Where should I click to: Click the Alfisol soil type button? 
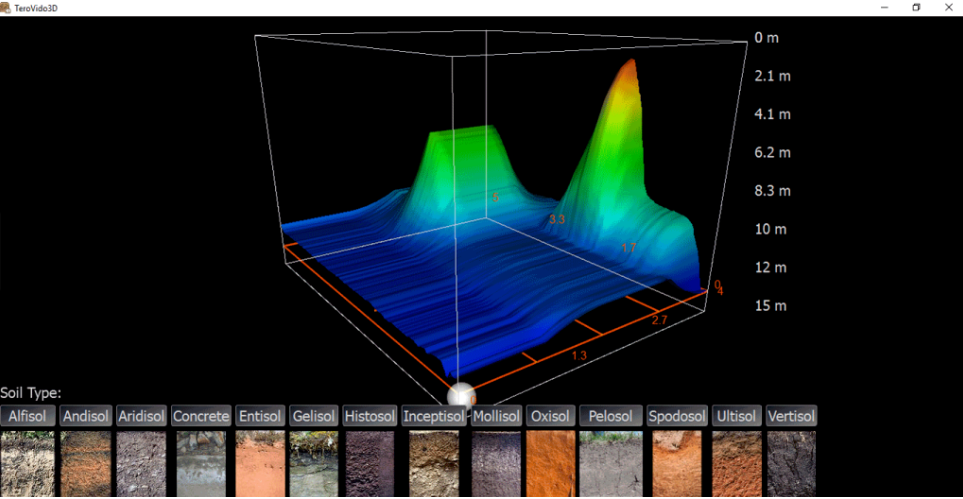[x=28, y=416]
